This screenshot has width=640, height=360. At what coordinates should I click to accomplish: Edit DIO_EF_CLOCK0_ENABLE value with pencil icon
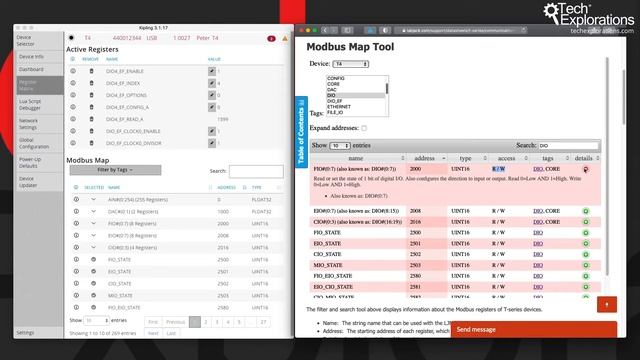[212, 131]
